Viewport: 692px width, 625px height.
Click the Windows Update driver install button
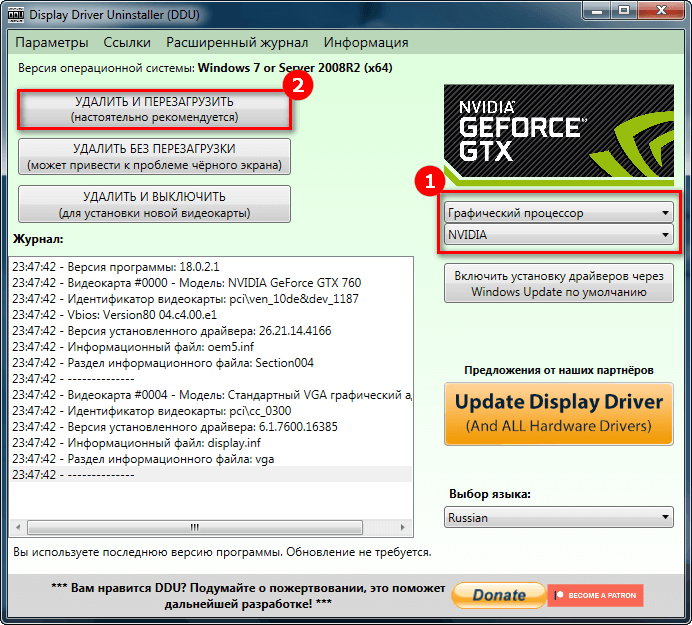559,283
